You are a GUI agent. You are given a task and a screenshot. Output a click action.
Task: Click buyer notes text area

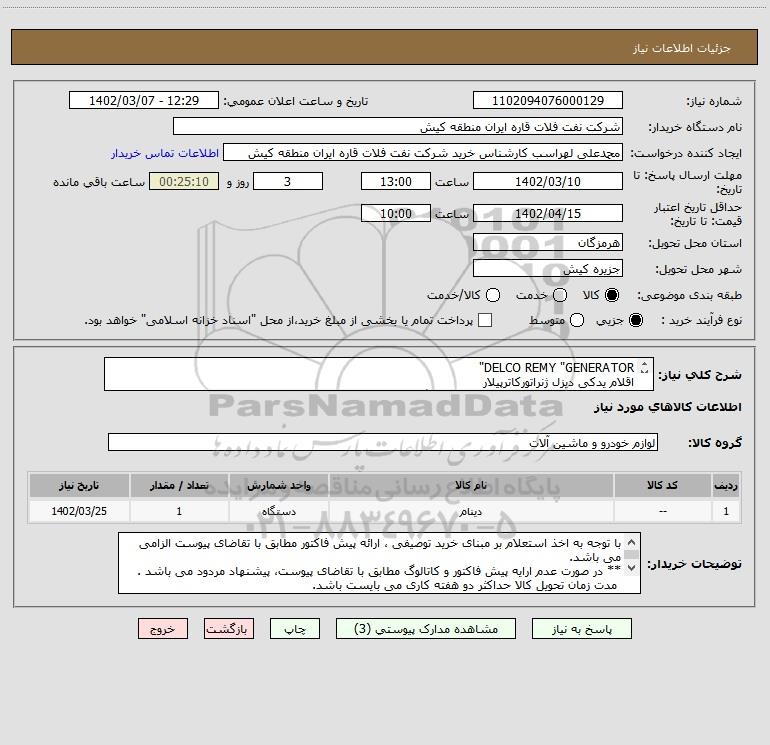[379, 563]
